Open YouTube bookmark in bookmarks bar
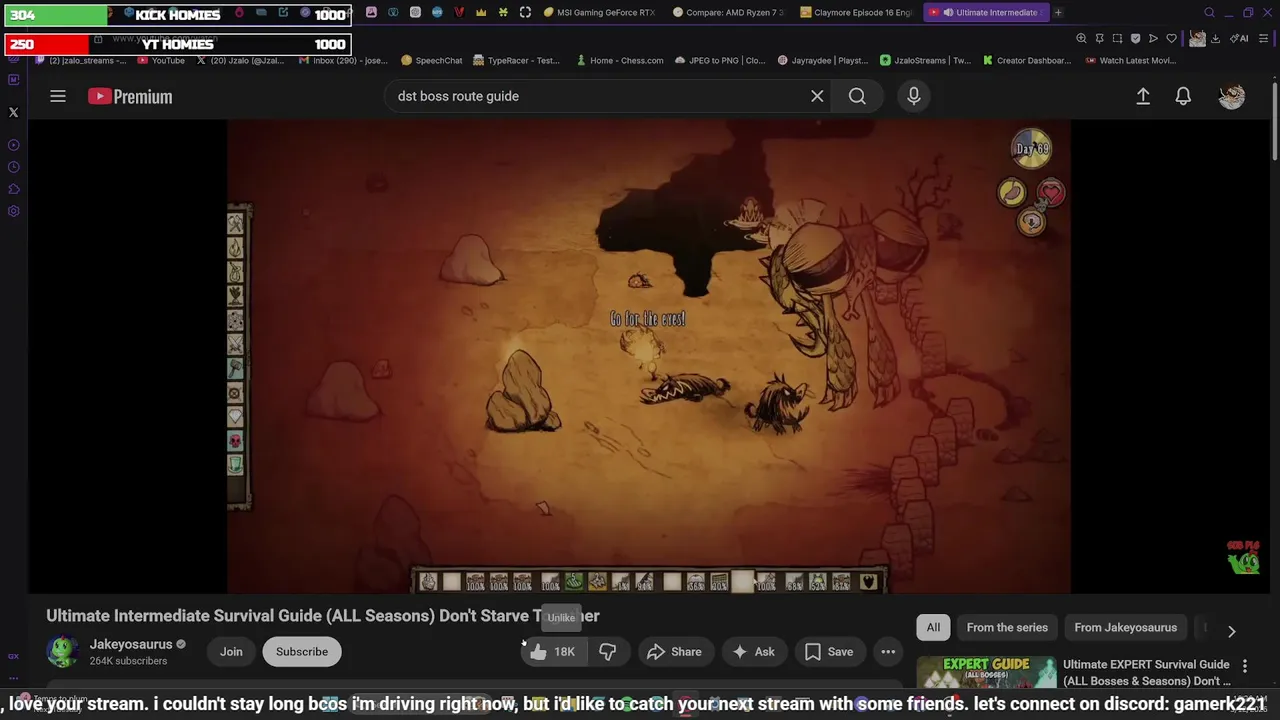The height and width of the screenshot is (720, 1280). coord(161,60)
